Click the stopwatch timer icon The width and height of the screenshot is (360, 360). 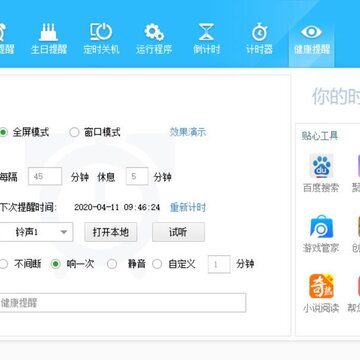[x=259, y=32]
